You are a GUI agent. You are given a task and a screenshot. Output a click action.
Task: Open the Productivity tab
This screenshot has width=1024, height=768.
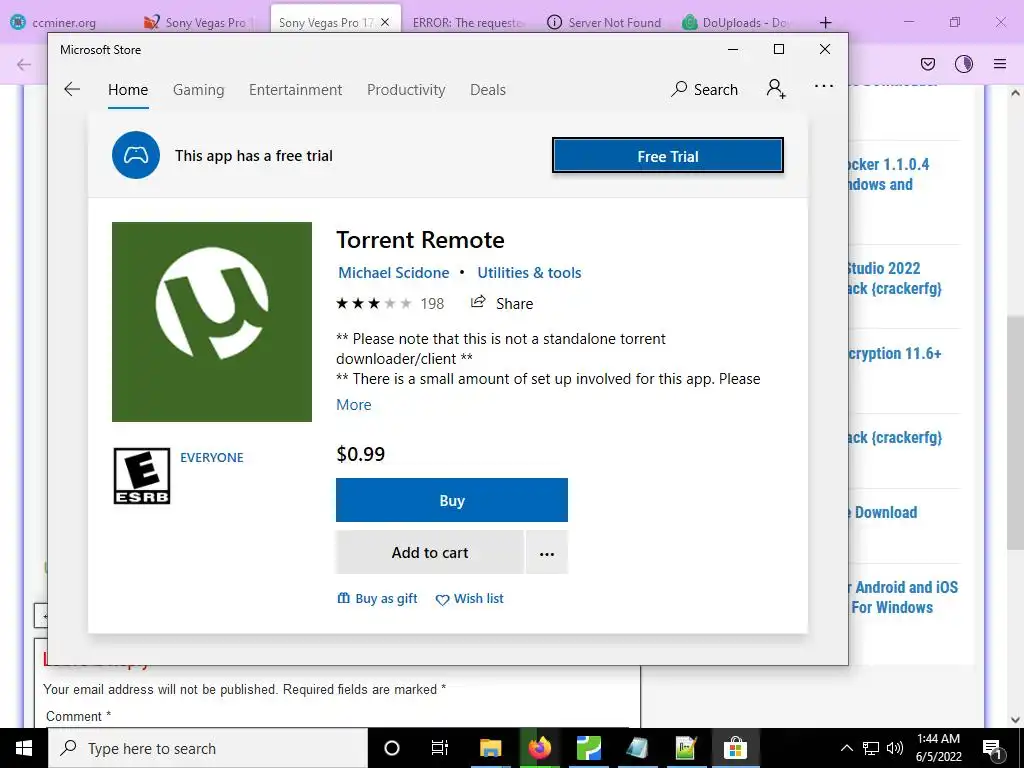406,90
